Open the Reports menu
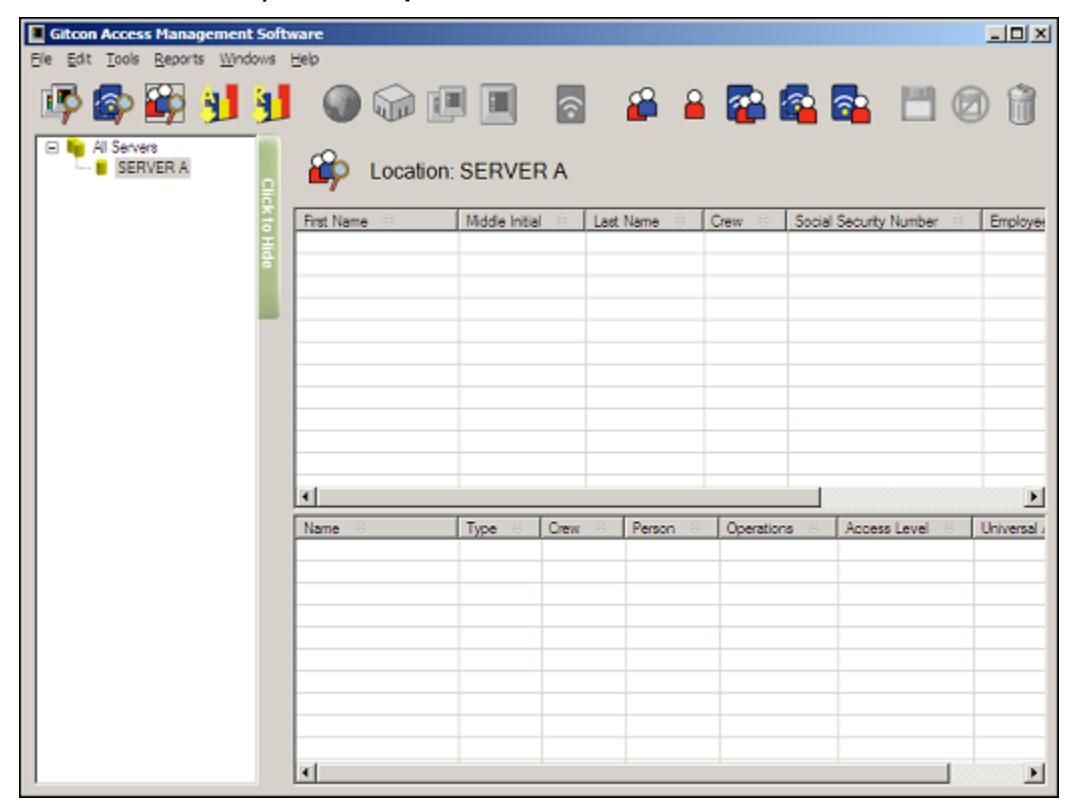The height and width of the screenshot is (803, 1068). point(179,59)
